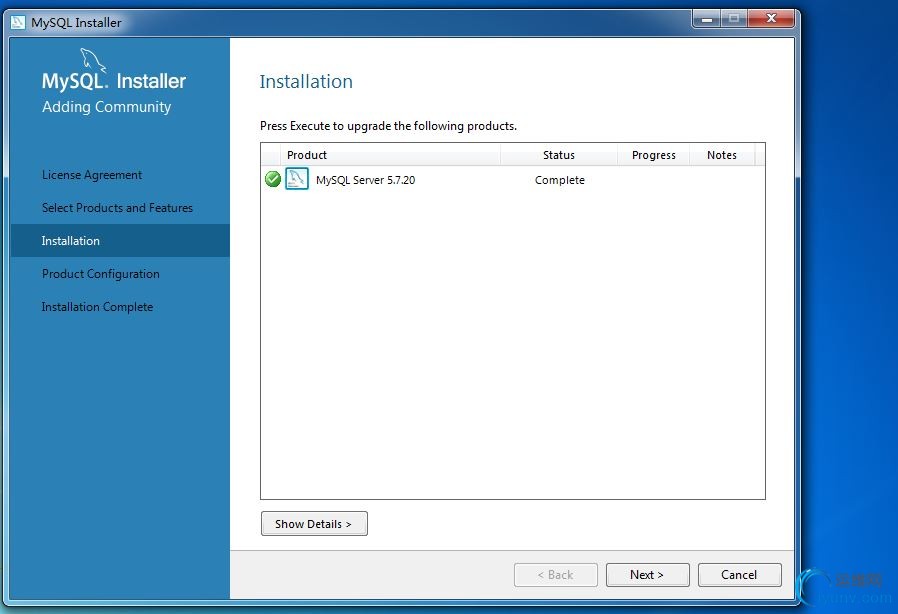The height and width of the screenshot is (614, 898).
Task: Click the Press Execute instruction text
Action: tap(388, 125)
